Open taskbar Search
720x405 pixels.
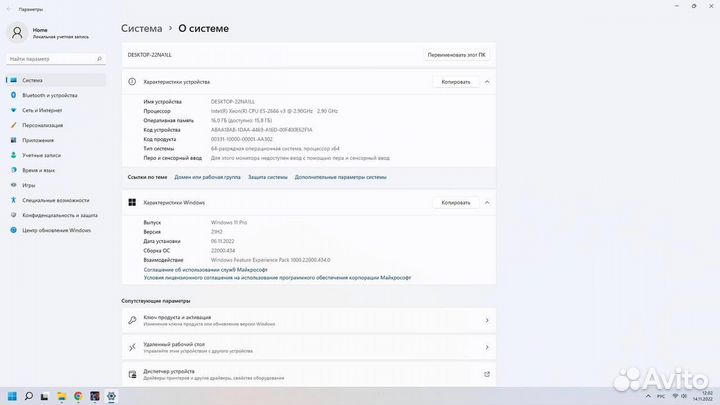28,396
